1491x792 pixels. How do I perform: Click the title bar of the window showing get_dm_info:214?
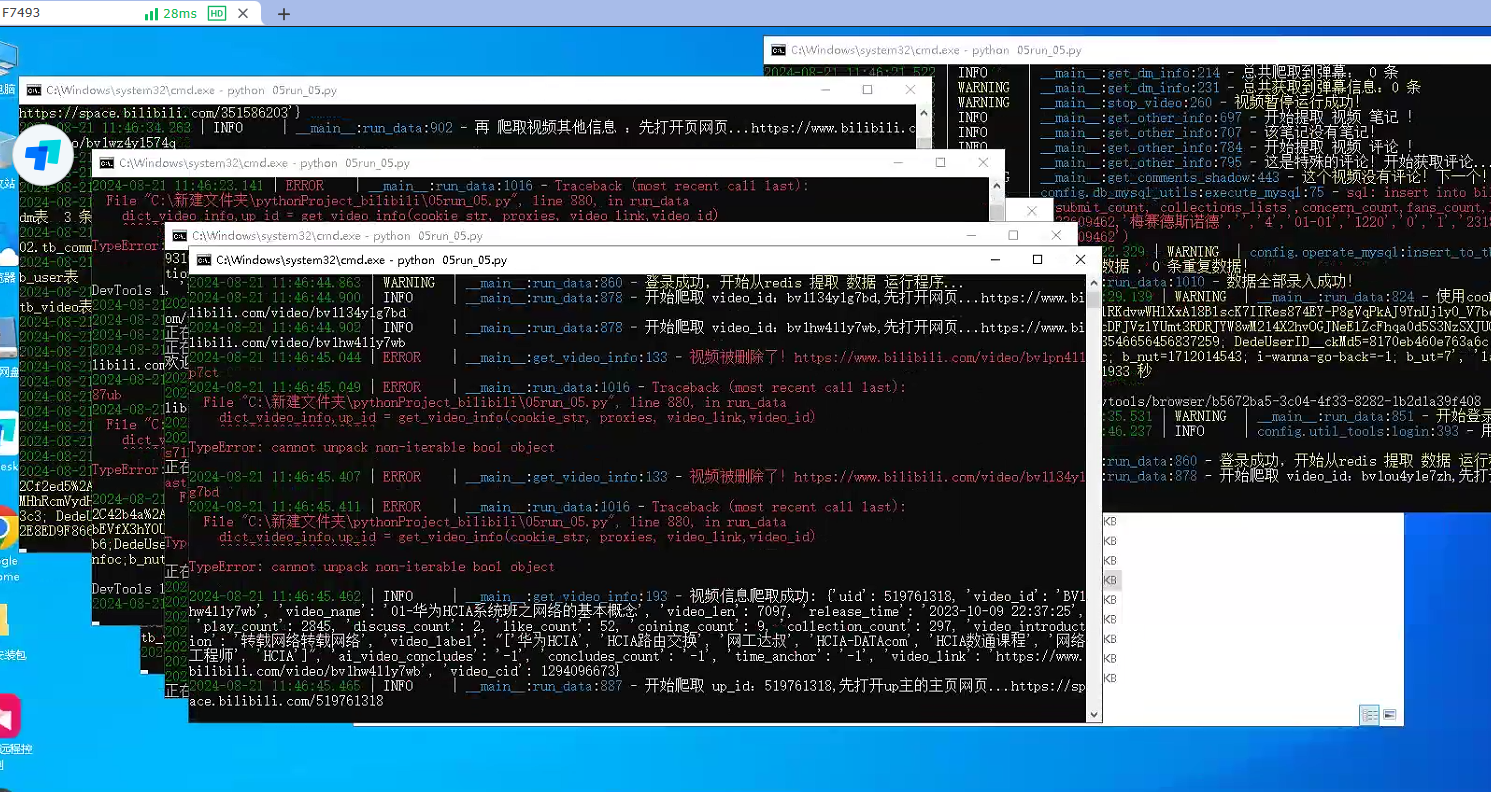1127,50
